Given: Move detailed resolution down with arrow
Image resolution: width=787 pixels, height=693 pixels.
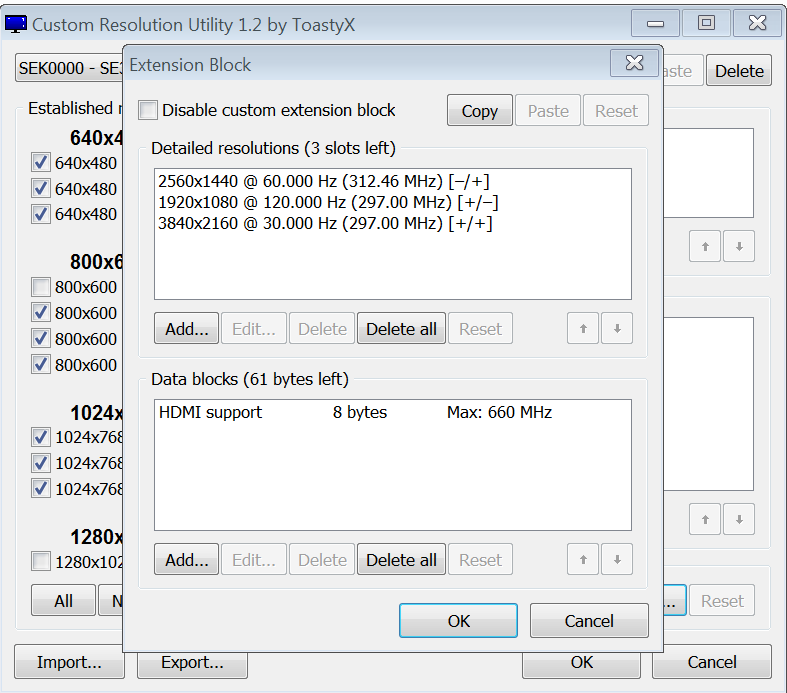Looking at the screenshot, I should [617, 329].
